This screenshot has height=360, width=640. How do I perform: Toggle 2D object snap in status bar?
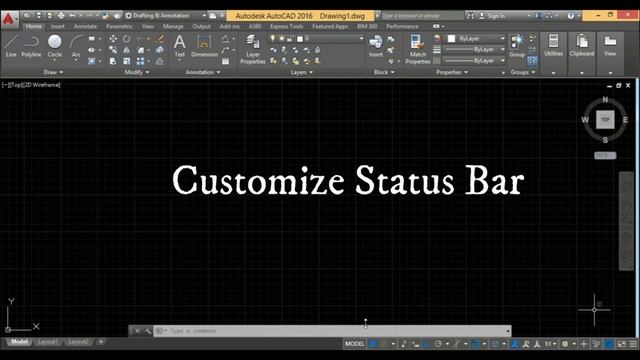tap(476, 344)
